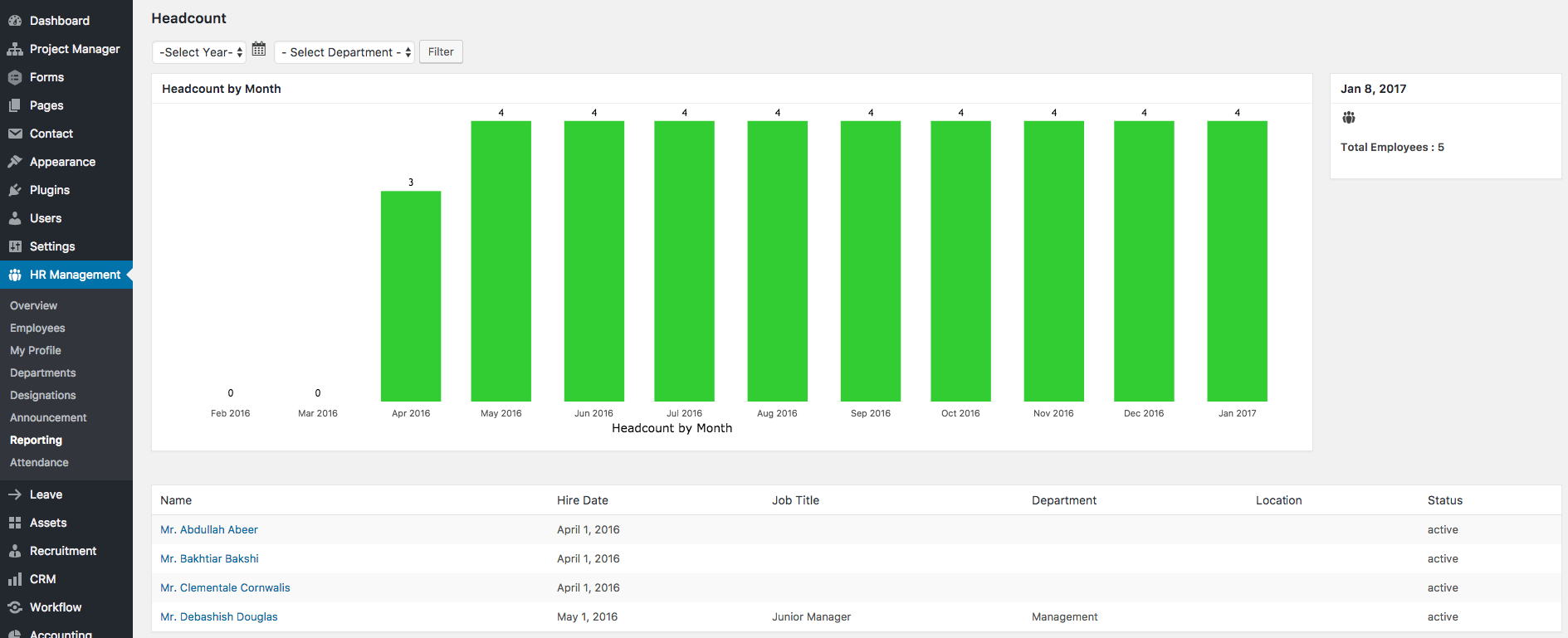This screenshot has width=1568, height=638.
Task: Click the Junior Manager job title cell
Action: coord(812,616)
